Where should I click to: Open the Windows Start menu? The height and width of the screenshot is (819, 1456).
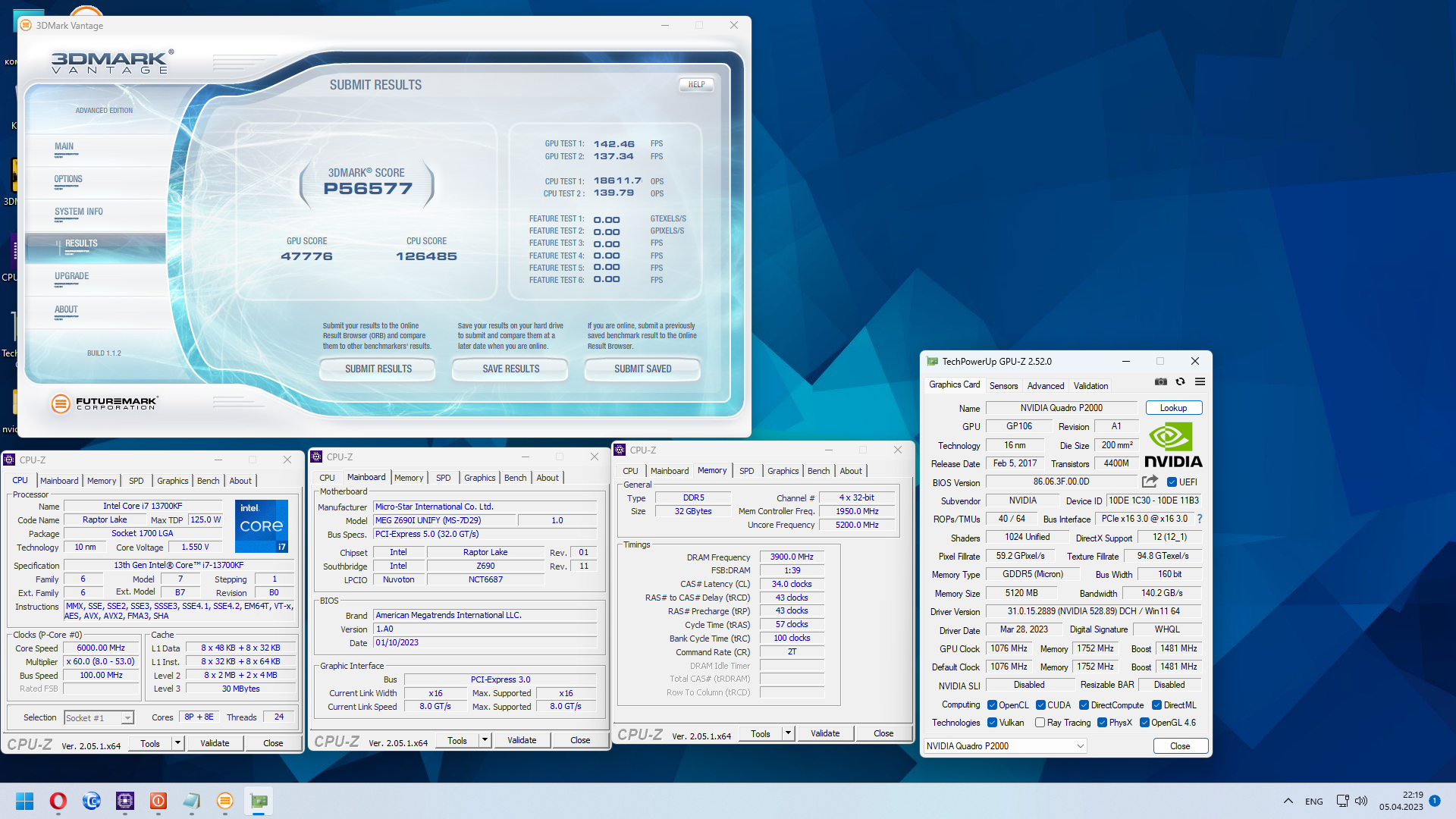point(24,801)
